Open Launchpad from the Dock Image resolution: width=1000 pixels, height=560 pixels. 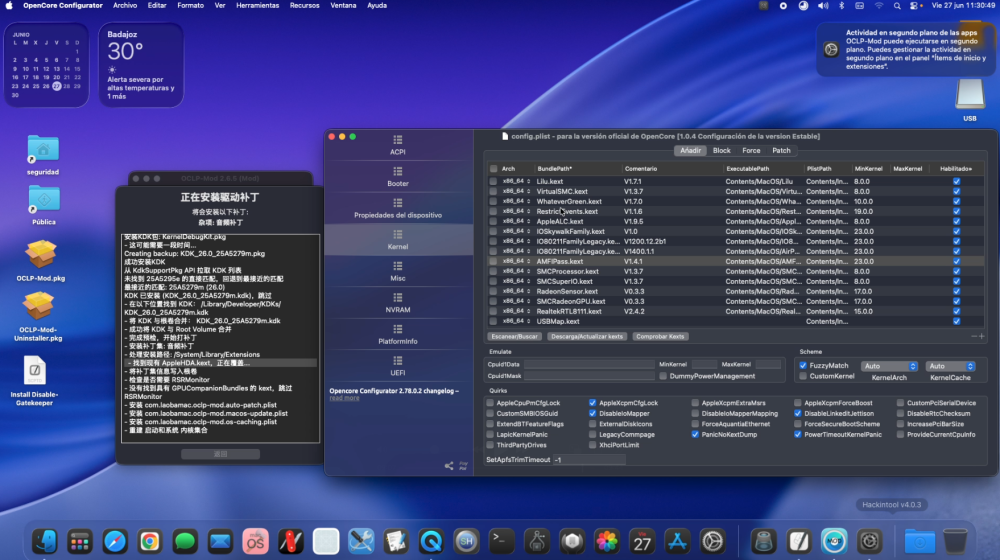pos(80,542)
